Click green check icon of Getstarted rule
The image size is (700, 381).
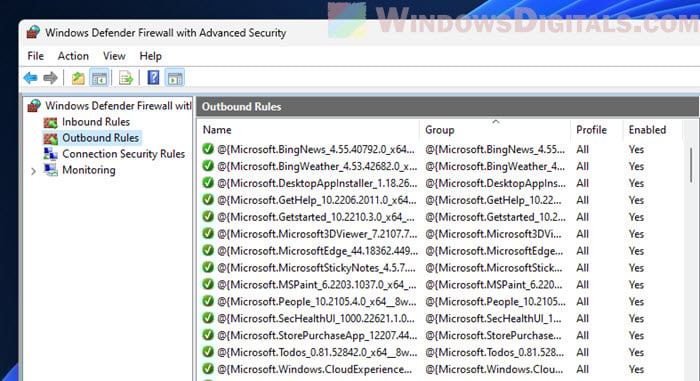(208, 217)
